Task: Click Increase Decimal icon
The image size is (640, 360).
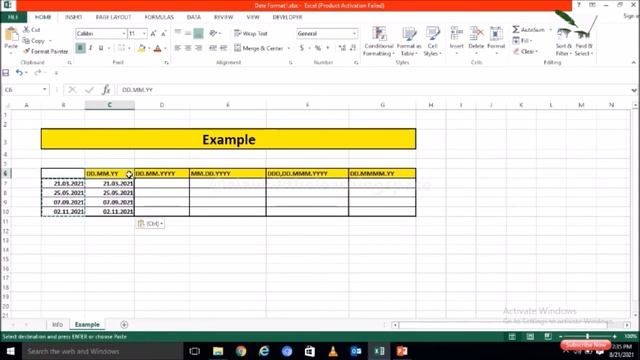Action: (342, 48)
